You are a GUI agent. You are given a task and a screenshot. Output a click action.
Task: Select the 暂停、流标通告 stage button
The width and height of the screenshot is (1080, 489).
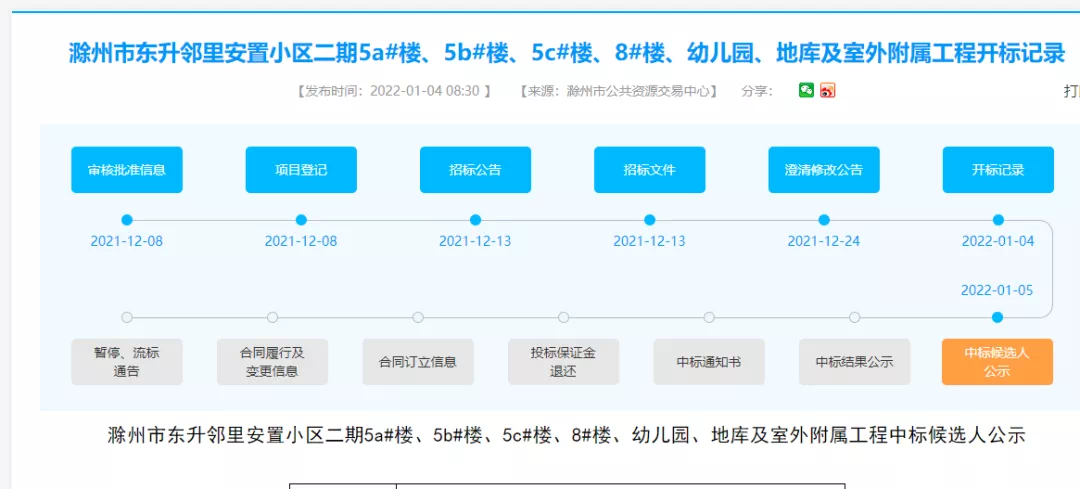point(127,362)
